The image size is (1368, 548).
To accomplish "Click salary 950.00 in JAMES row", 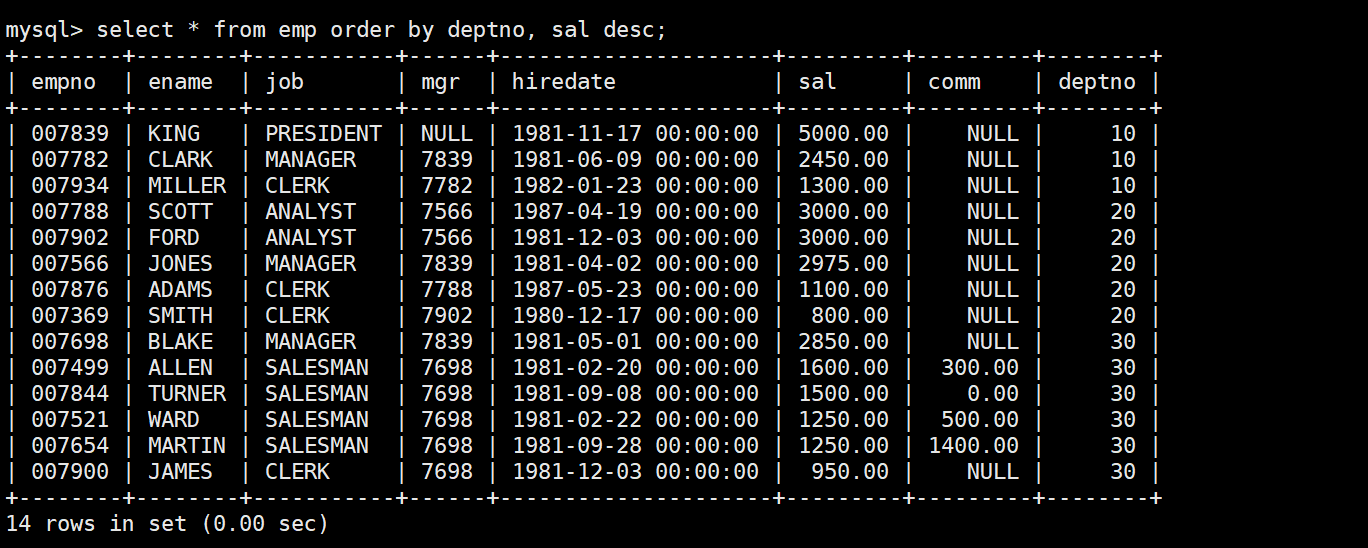I will tap(849, 472).
